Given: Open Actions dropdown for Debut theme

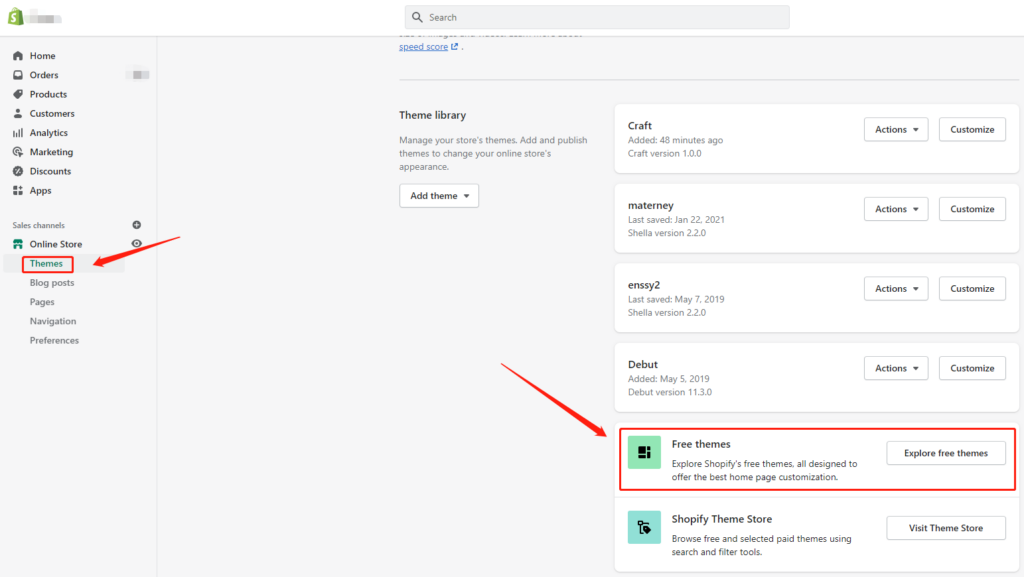Looking at the screenshot, I should click(896, 368).
